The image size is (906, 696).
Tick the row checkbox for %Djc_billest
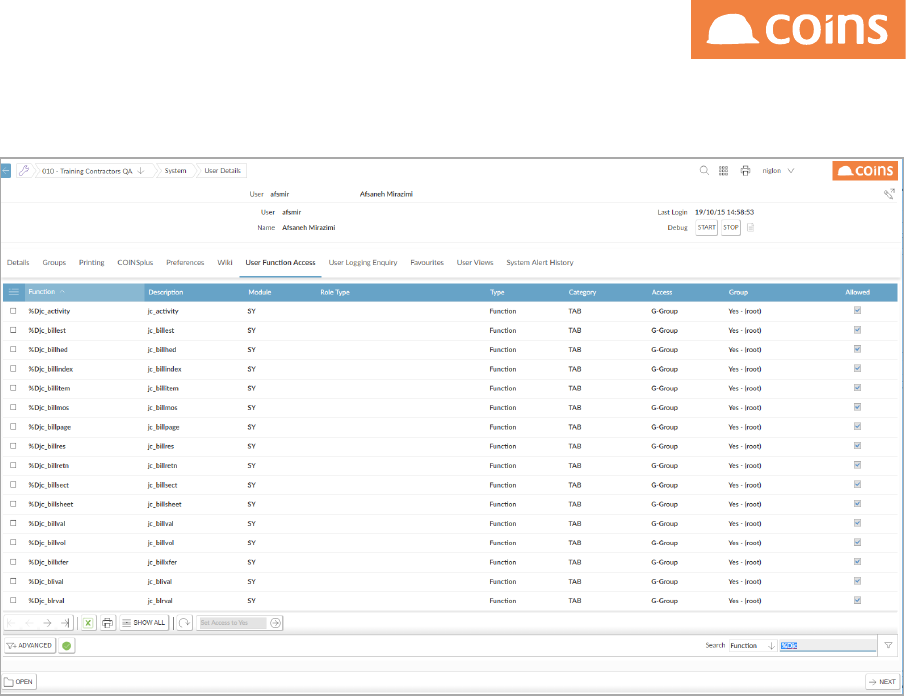point(13,330)
